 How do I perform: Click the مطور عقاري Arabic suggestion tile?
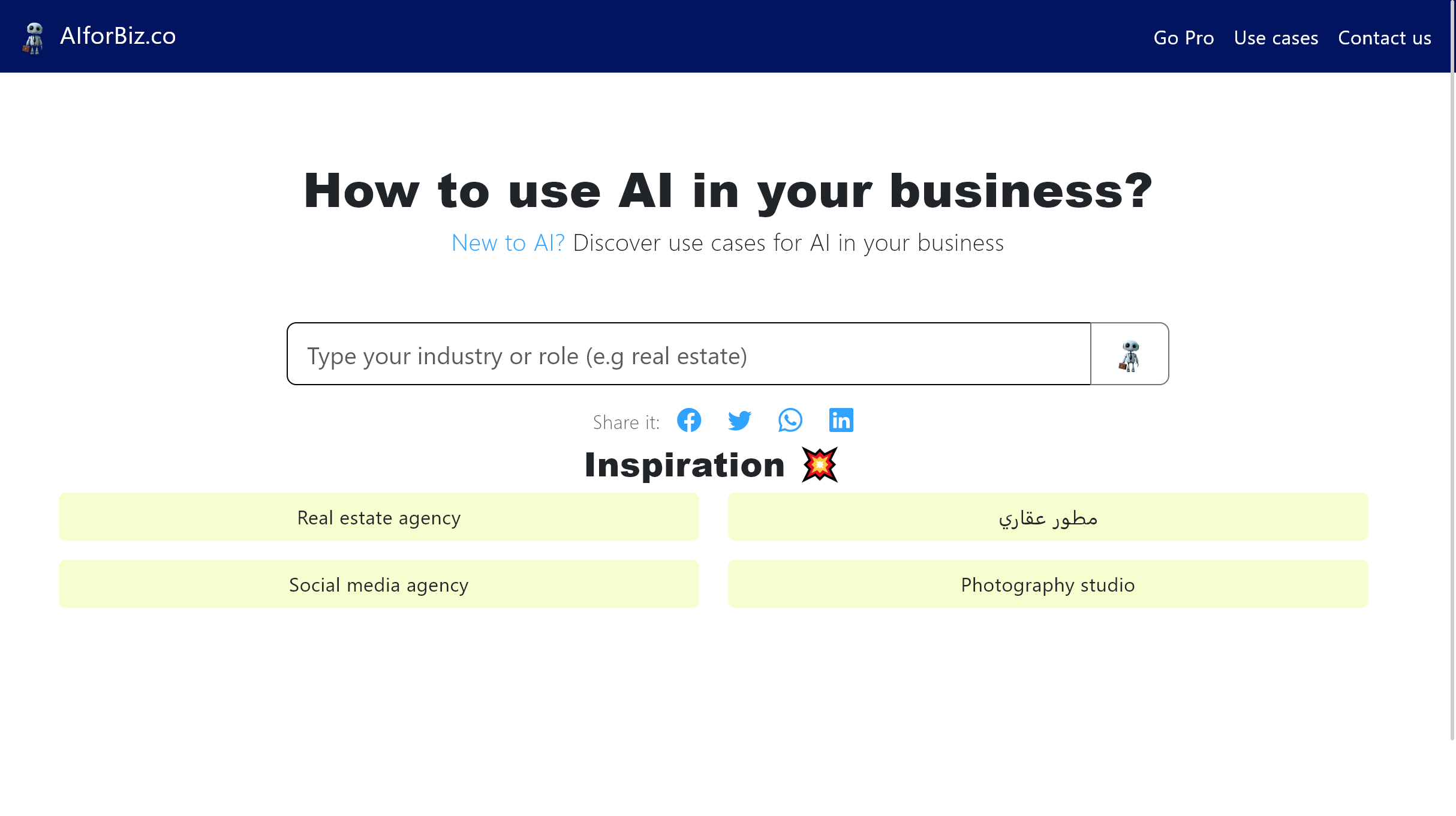coord(1047,516)
